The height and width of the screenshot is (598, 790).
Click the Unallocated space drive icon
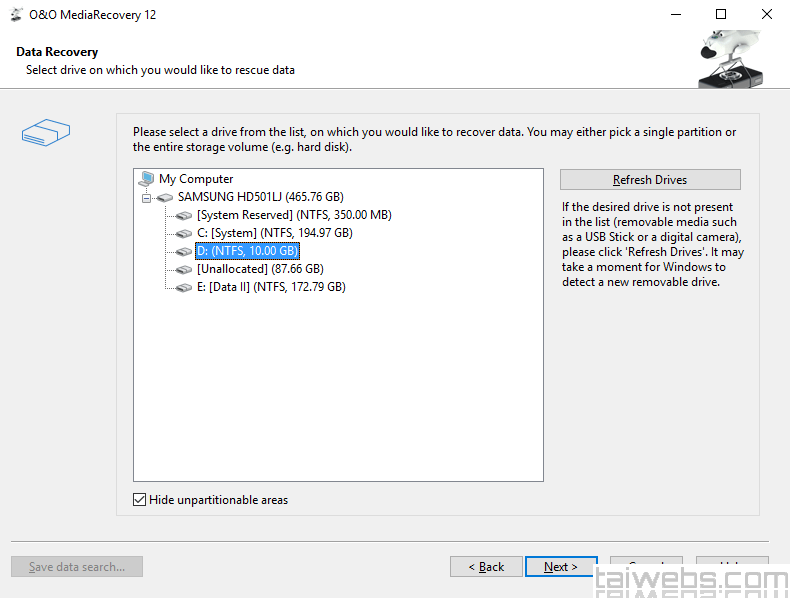click(184, 269)
